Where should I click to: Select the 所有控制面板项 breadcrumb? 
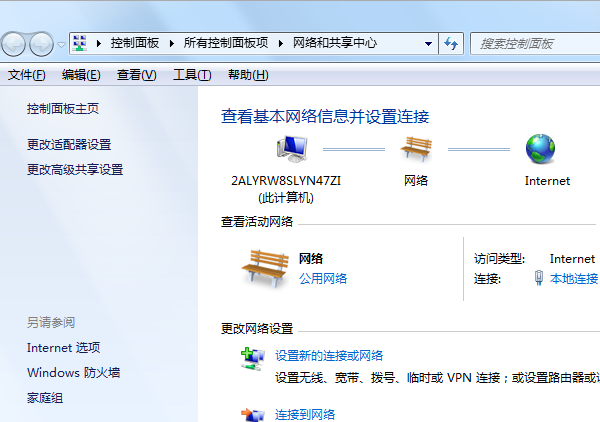click(x=226, y=43)
